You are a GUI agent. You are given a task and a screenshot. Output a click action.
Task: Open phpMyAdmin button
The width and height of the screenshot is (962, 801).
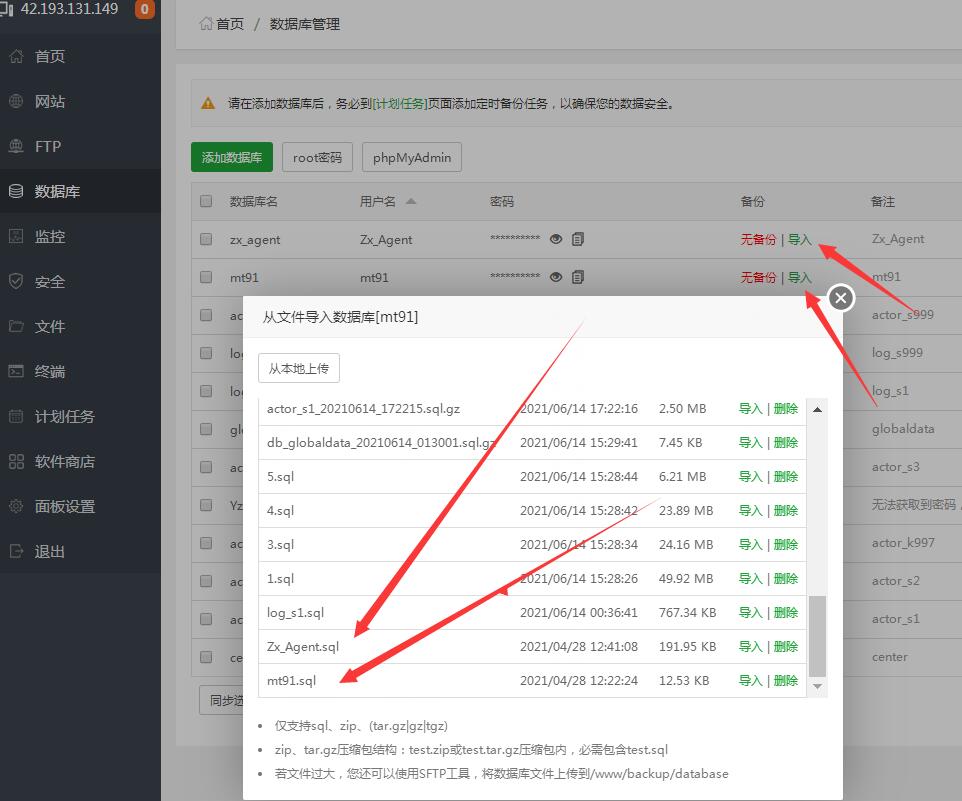[411, 157]
